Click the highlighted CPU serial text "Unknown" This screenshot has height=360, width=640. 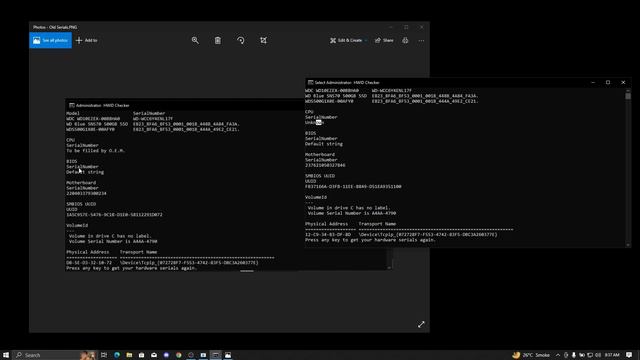coord(314,122)
